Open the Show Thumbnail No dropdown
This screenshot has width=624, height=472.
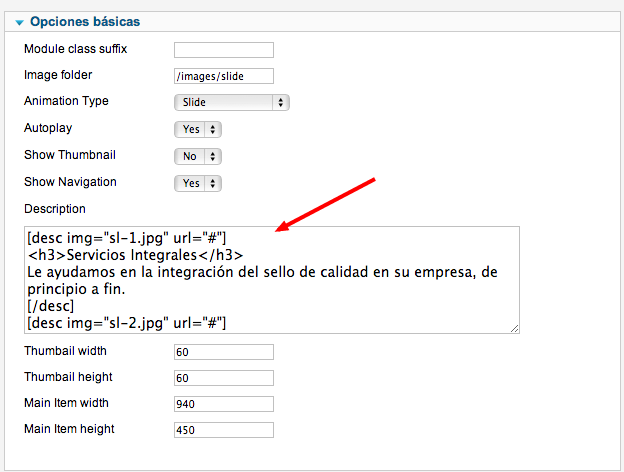(197, 156)
